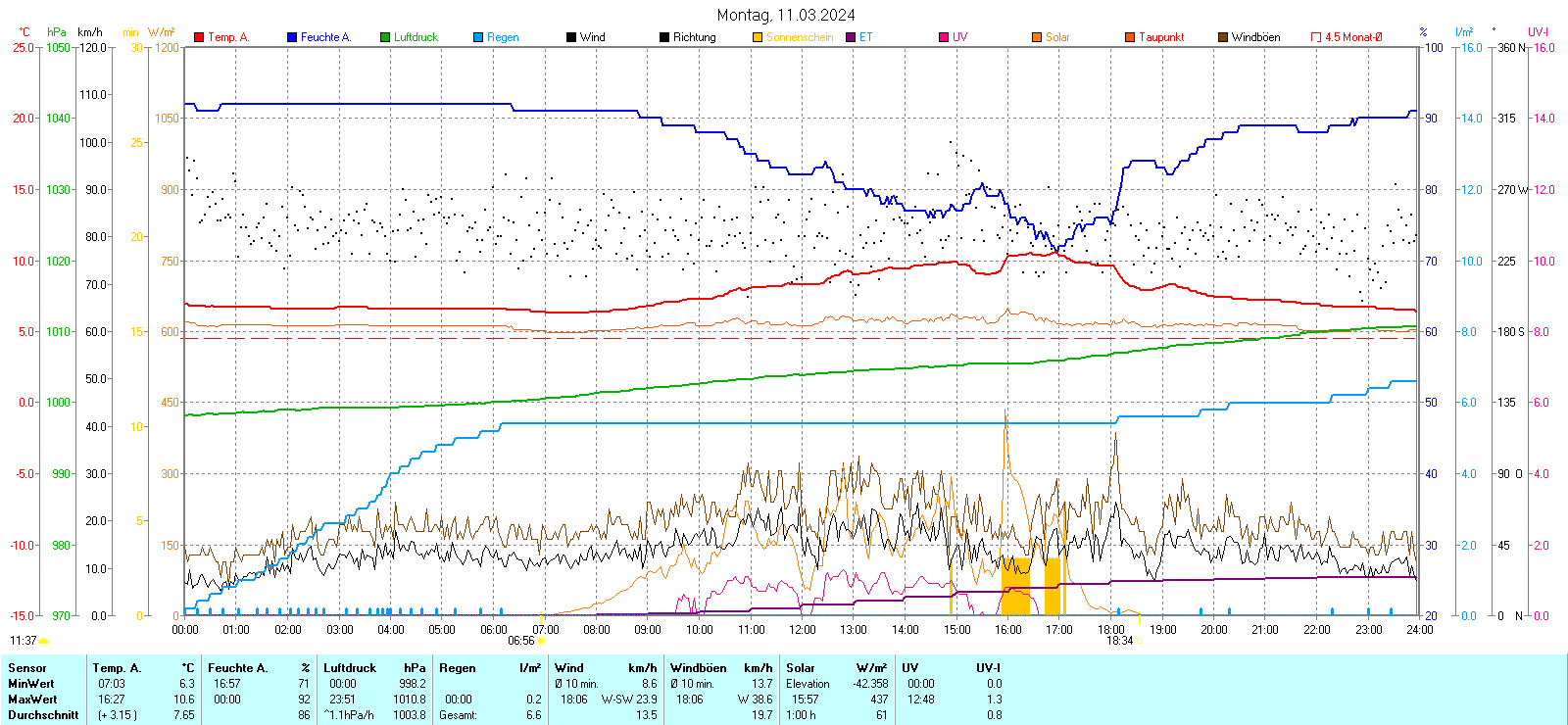Click the yellow Sonnenschein legend square
The height and width of the screenshot is (725, 1568).
pos(758,37)
